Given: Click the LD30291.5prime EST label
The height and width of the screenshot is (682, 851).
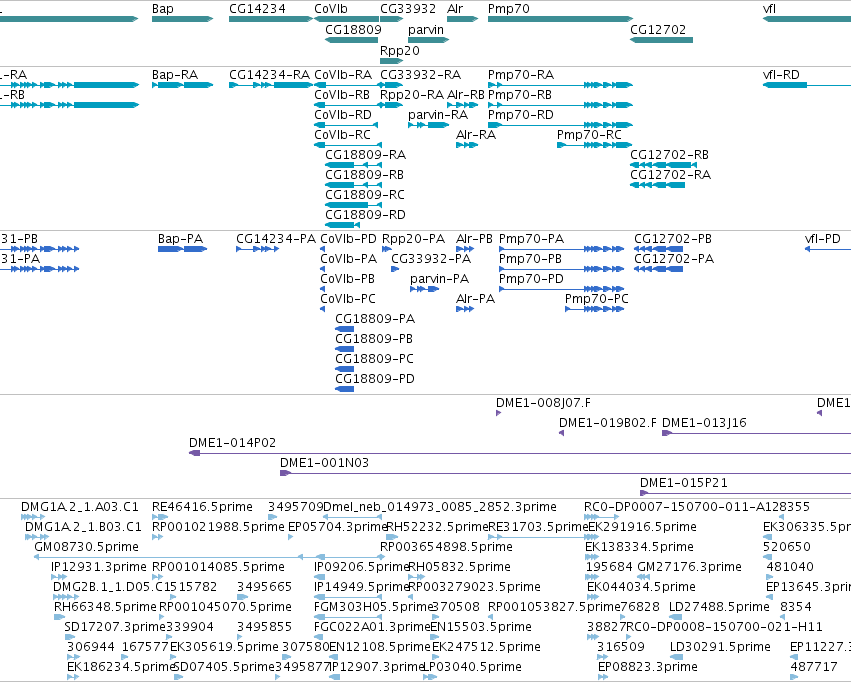Looking at the screenshot, I should point(720,647).
